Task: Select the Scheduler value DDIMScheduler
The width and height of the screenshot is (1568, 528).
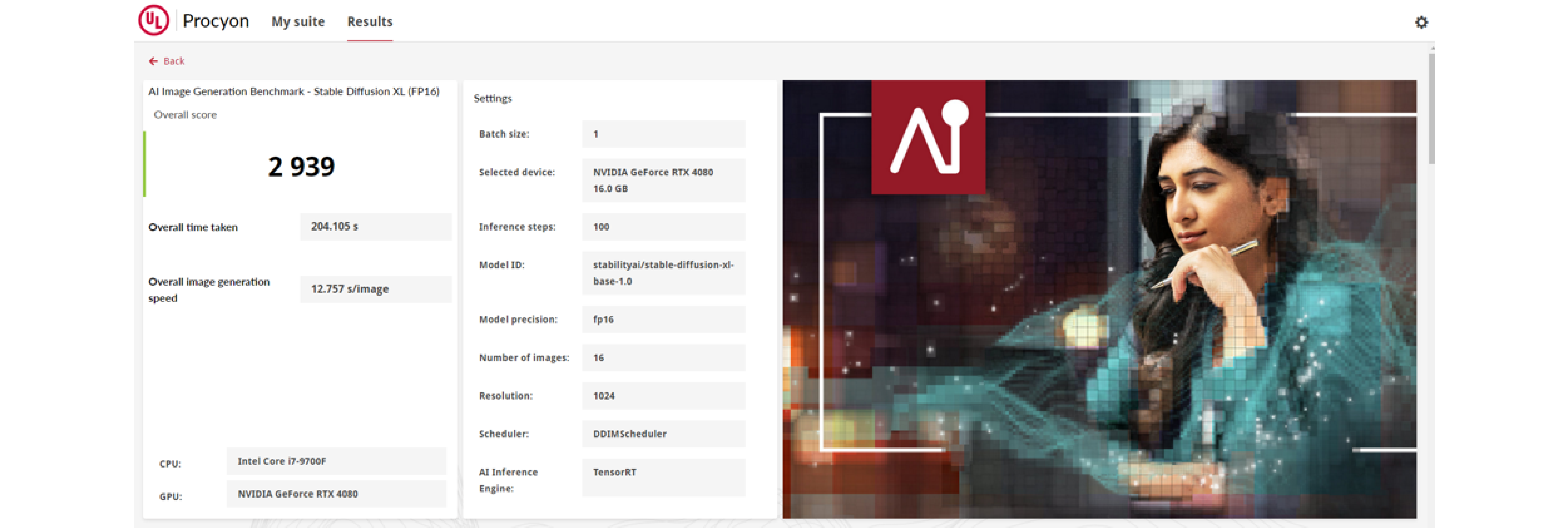Action: (664, 434)
